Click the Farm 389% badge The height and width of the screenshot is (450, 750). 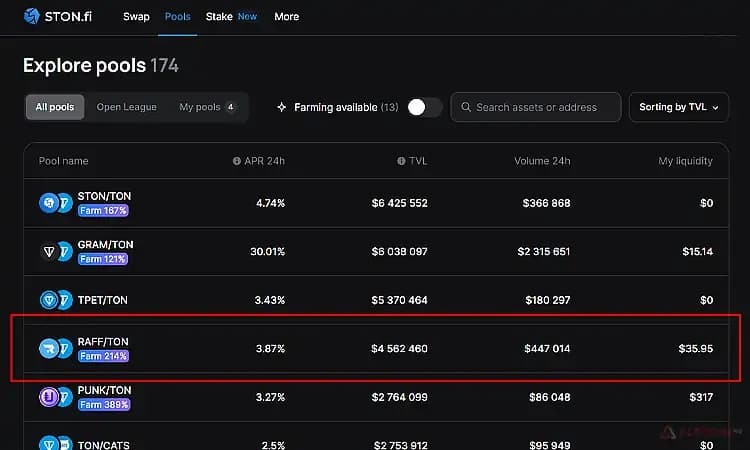[x=104, y=405]
